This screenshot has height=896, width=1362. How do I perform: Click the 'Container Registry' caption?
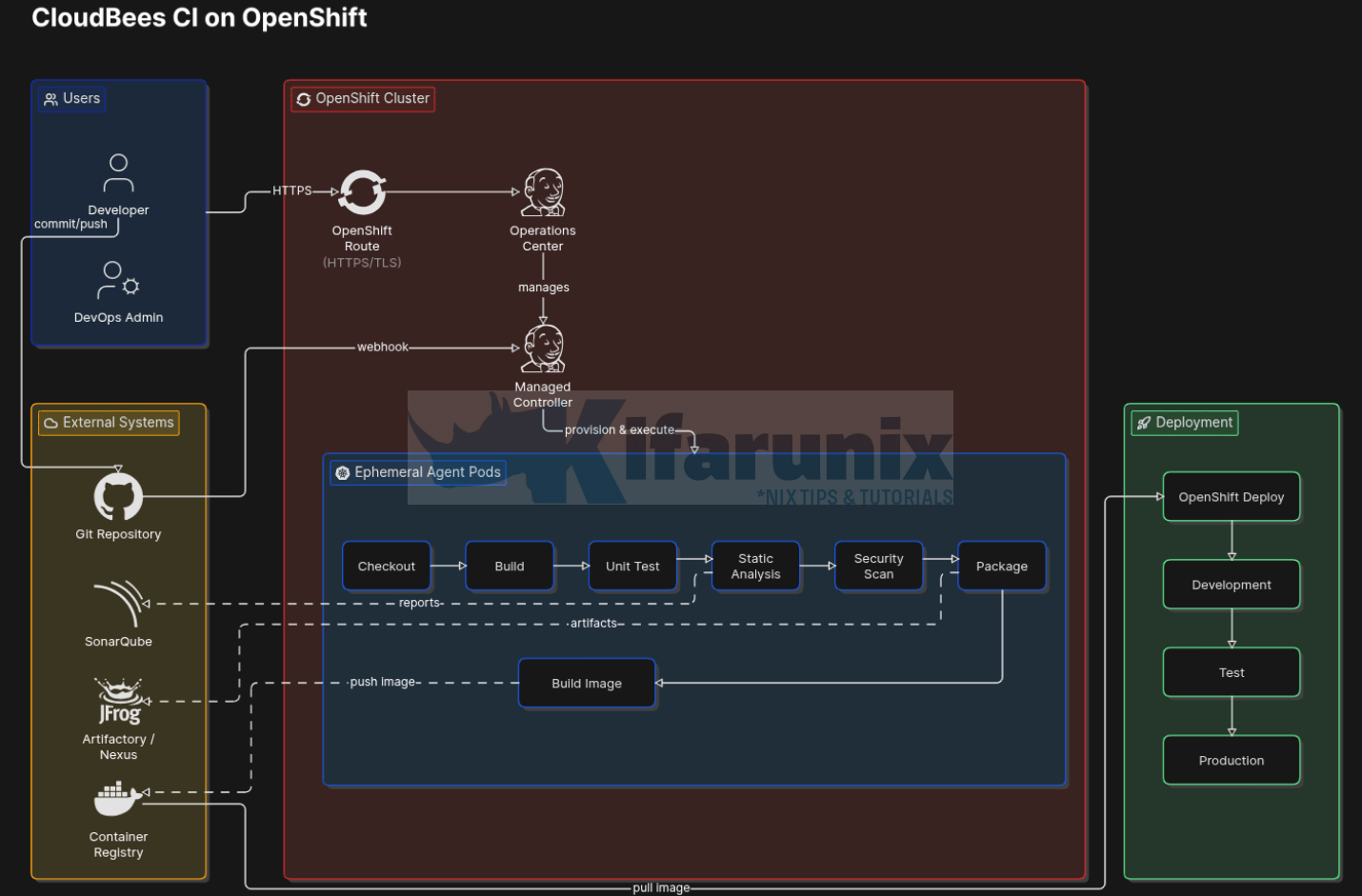coord(118,845)
